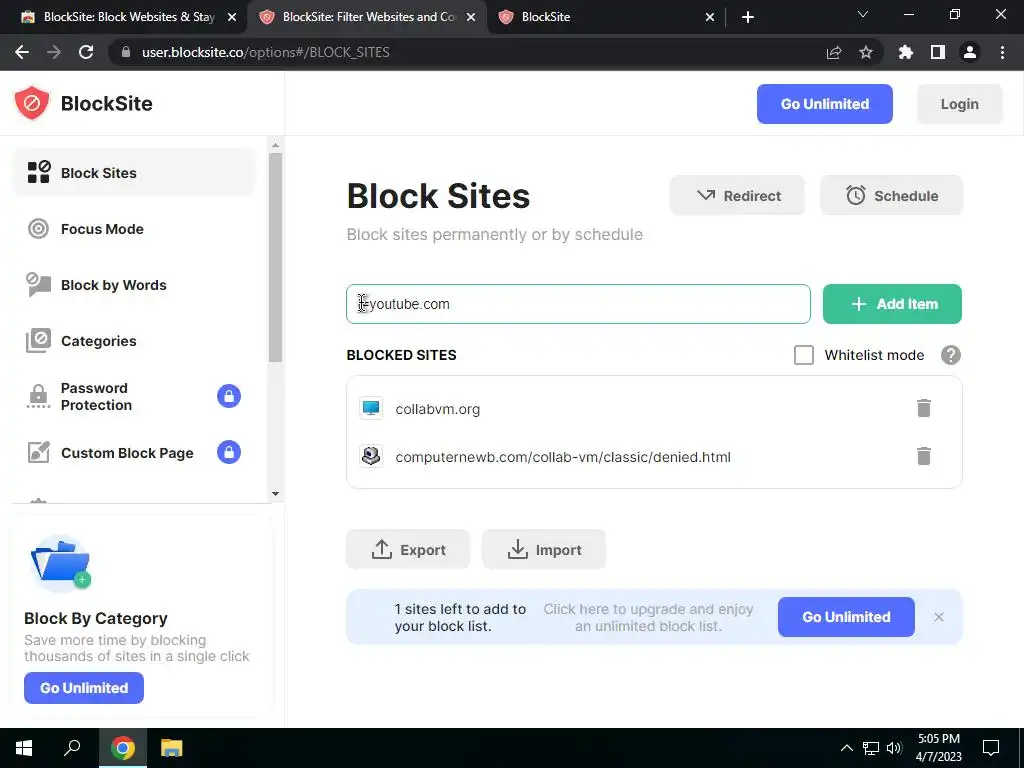Viewport: 1024px width, 768px height.
Task: Click the Block by Words speech icon
Action: (39, 285)
